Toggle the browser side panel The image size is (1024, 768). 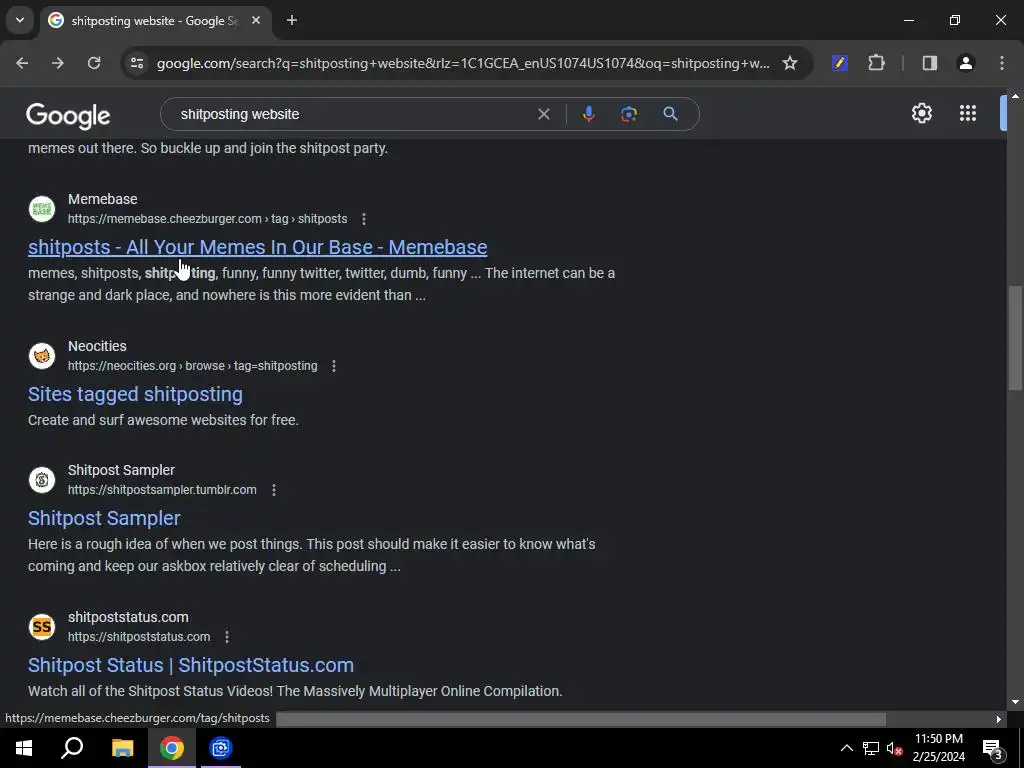click(929, 63)
